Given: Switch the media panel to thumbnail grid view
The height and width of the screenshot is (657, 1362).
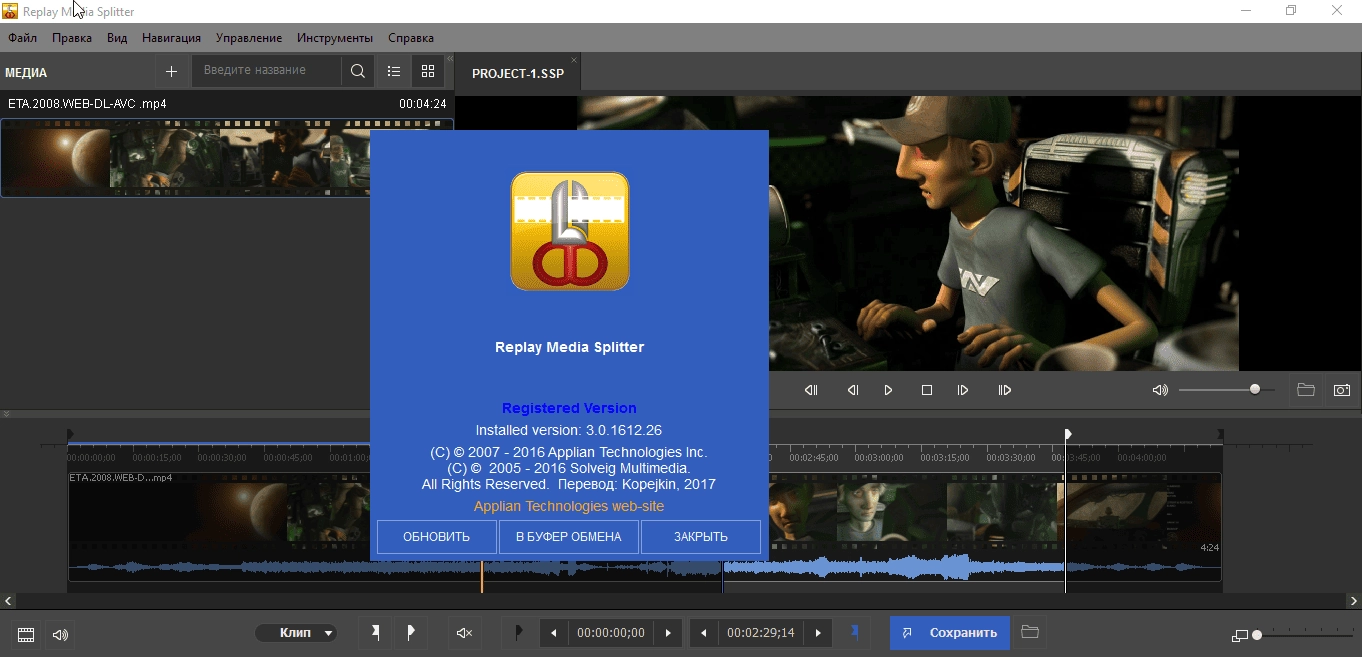Looking at the screenshot, I should pyautogui.click(x=428, y=71).
